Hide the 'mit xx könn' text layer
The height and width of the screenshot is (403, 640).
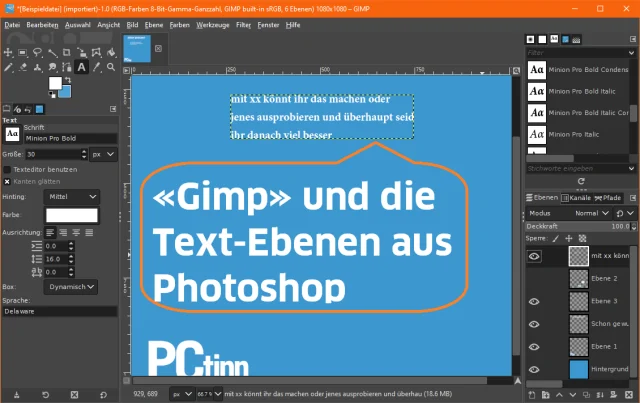coord(534,256)
